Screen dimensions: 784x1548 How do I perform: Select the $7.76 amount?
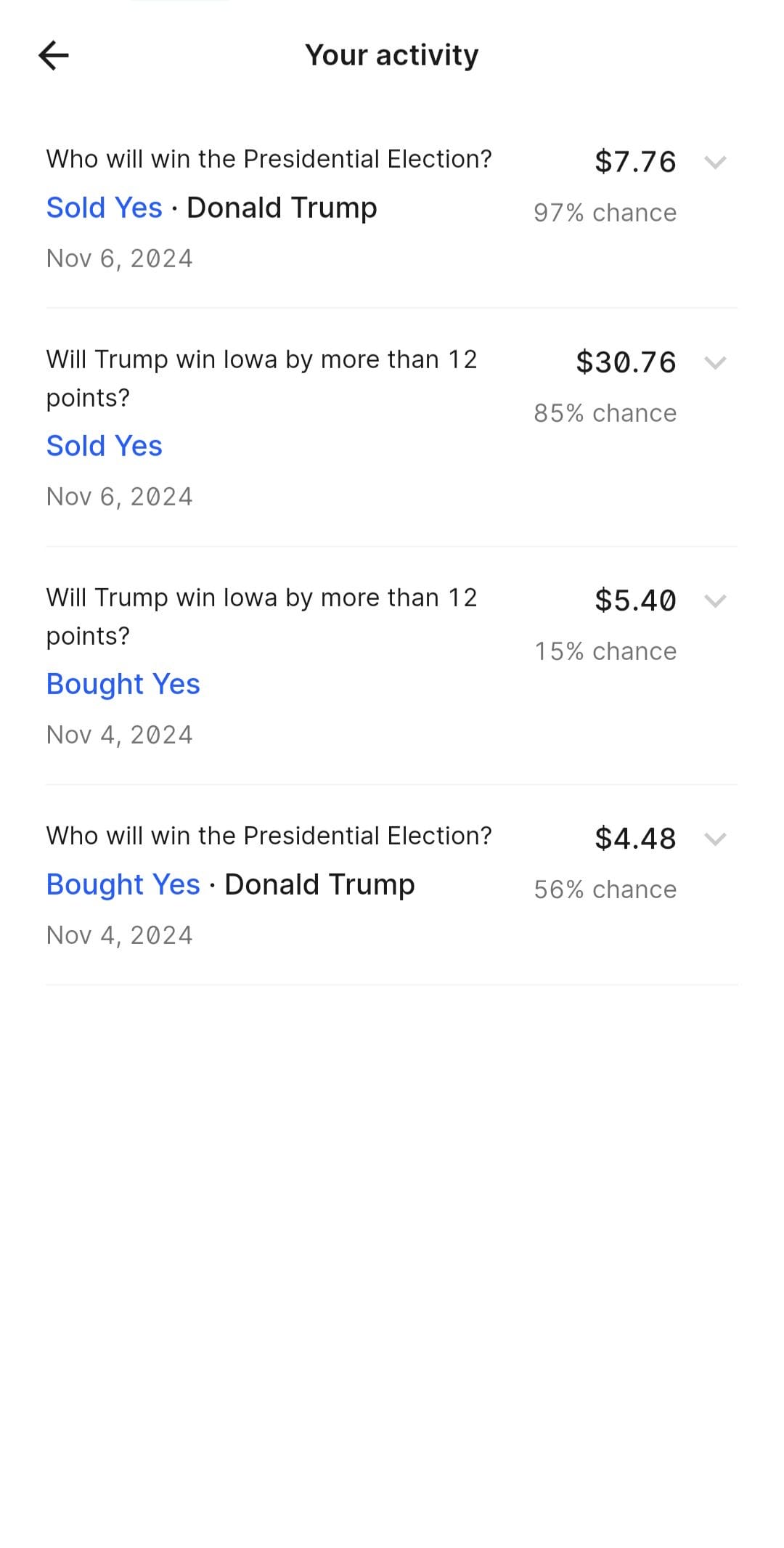coord(635,161)
